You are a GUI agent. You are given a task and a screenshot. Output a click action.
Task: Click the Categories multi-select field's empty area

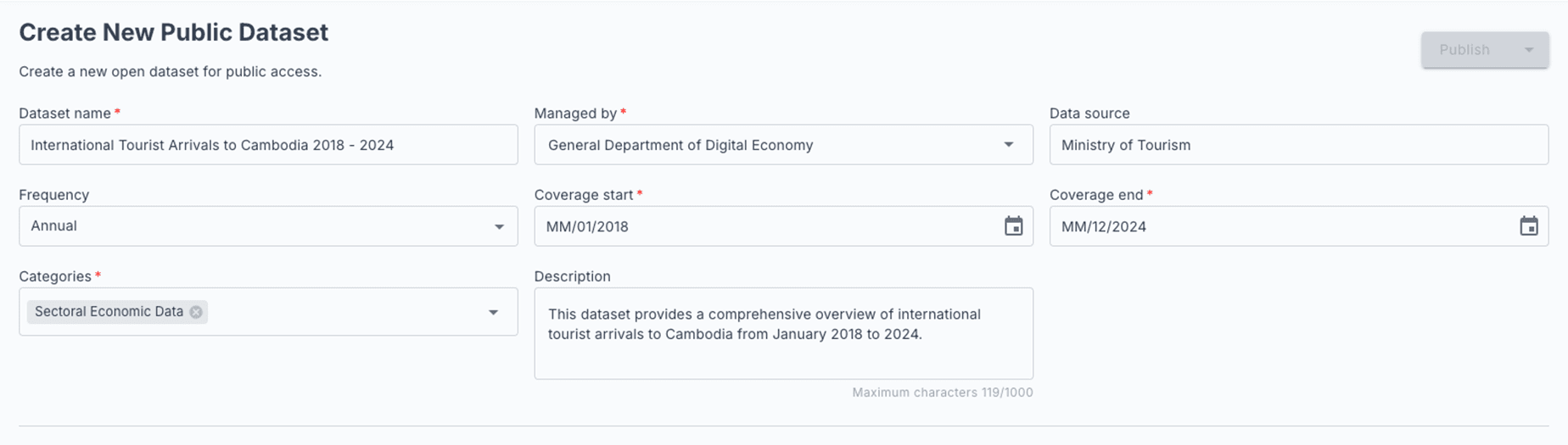click(x=344, y=312)
